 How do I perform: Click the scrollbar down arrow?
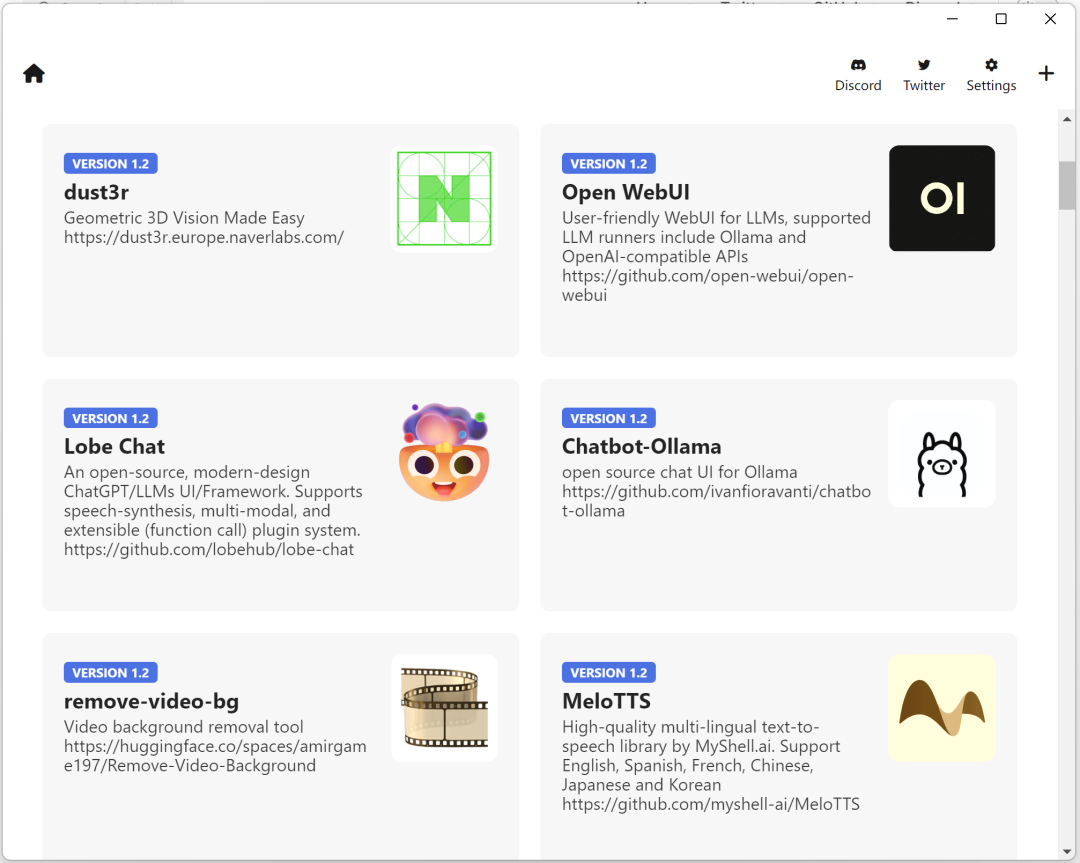(x=1067, y=852)
